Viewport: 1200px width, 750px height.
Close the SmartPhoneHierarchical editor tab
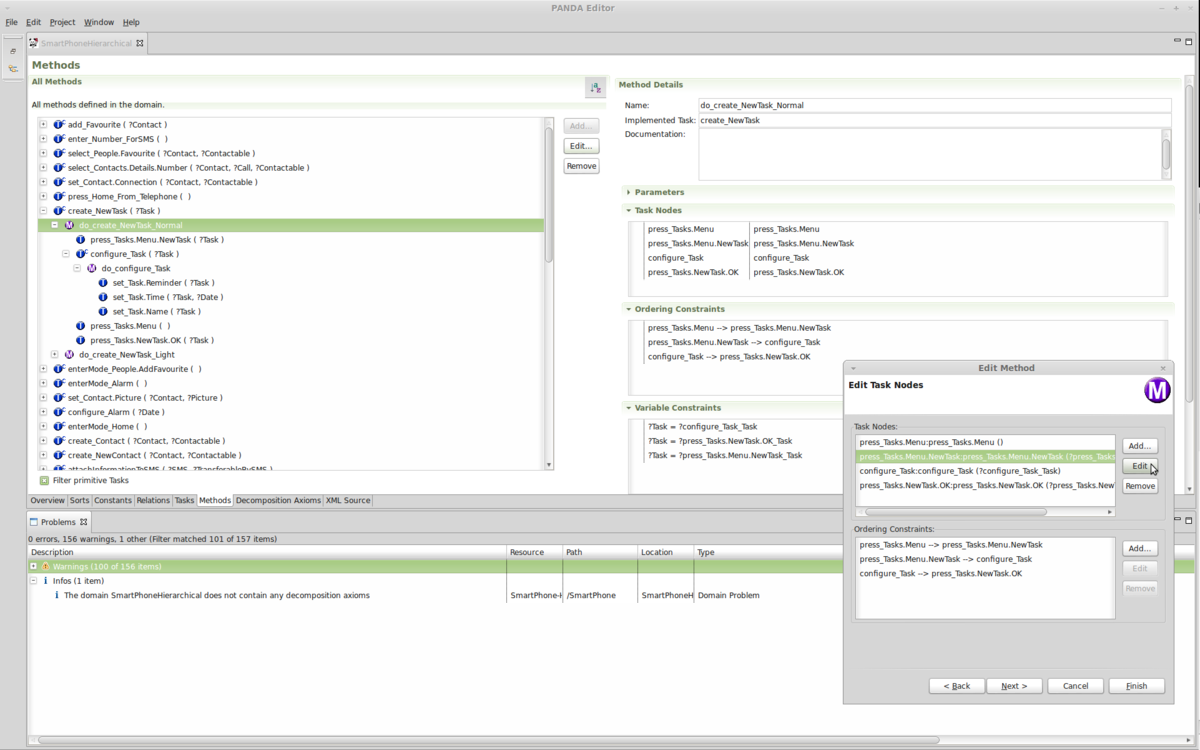pyautogui.click(x=140, y=43)
